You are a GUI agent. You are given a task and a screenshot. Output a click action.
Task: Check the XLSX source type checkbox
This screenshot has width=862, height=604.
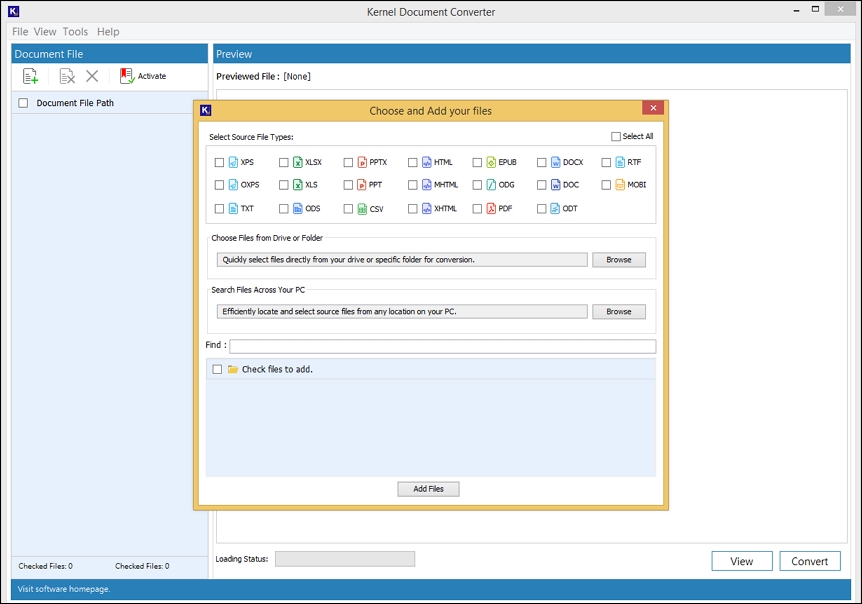click(x=284, y=163)
